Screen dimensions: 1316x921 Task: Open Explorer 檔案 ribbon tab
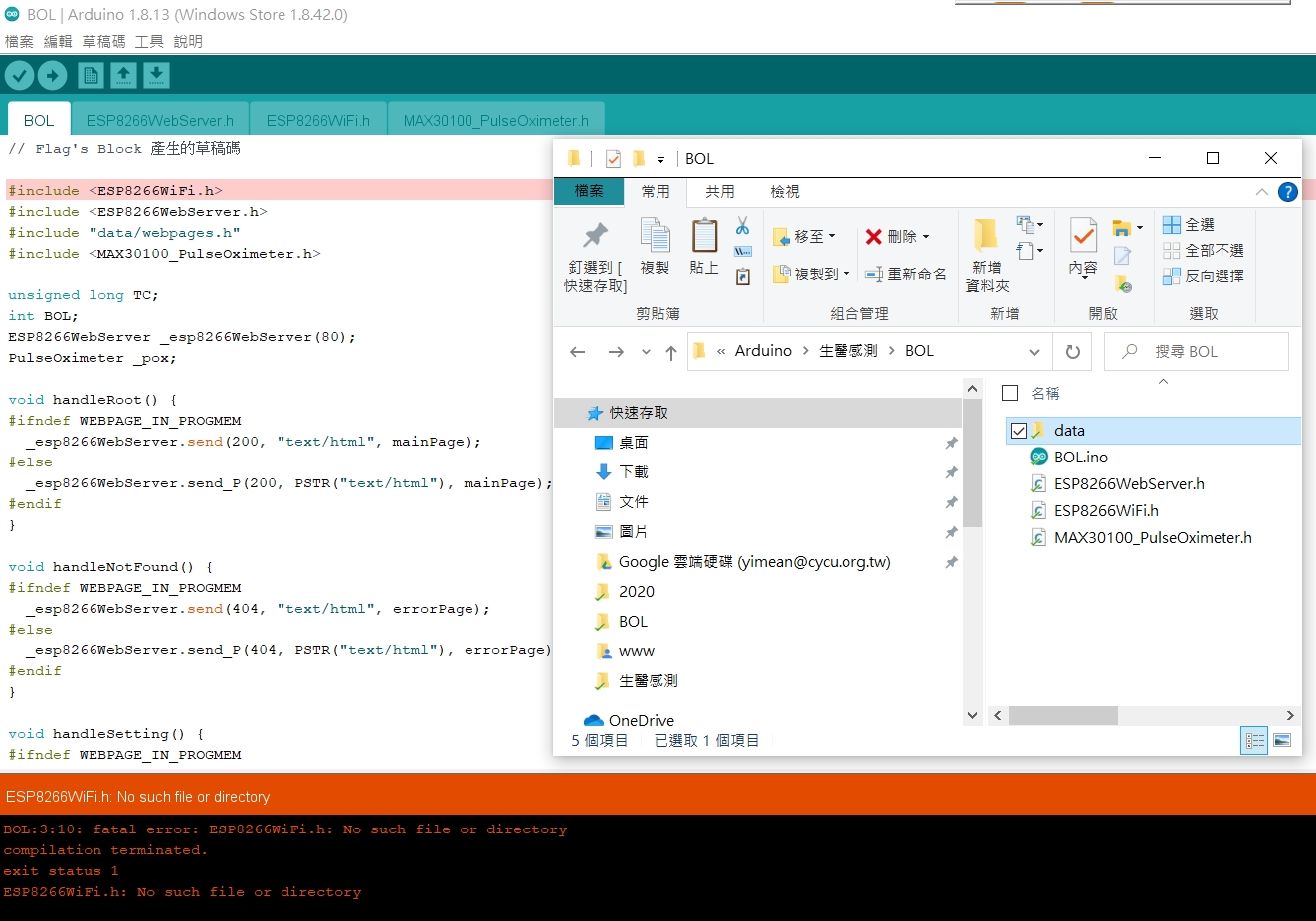point(589,192)
